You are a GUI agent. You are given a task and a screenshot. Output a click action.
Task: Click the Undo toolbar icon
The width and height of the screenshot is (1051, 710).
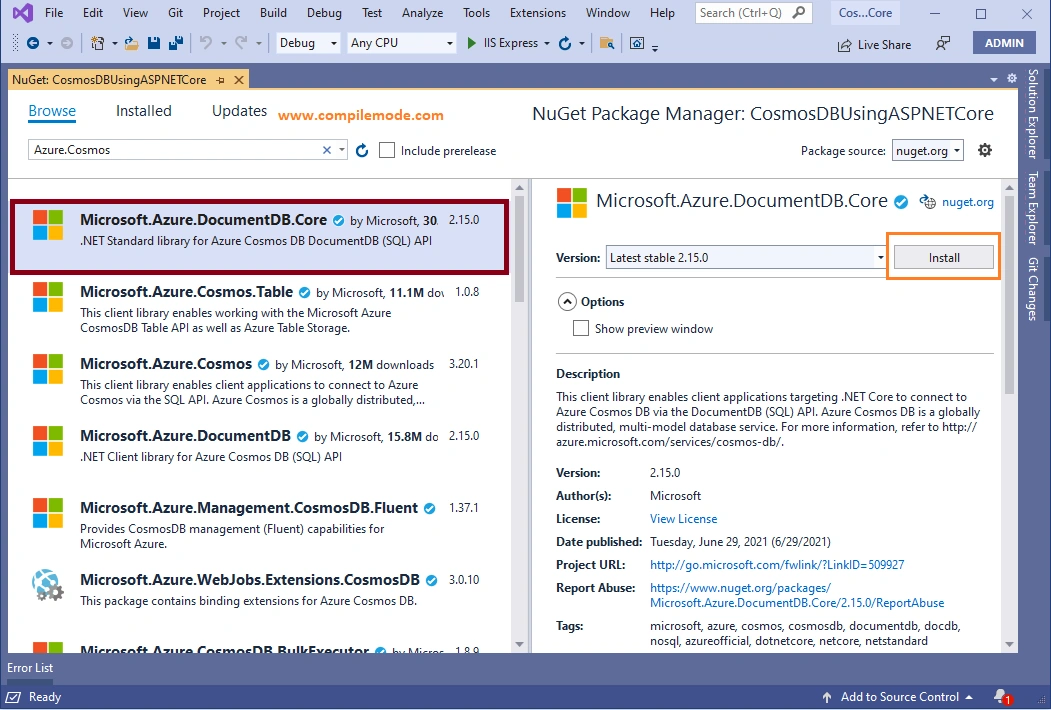tap(206, 43)
